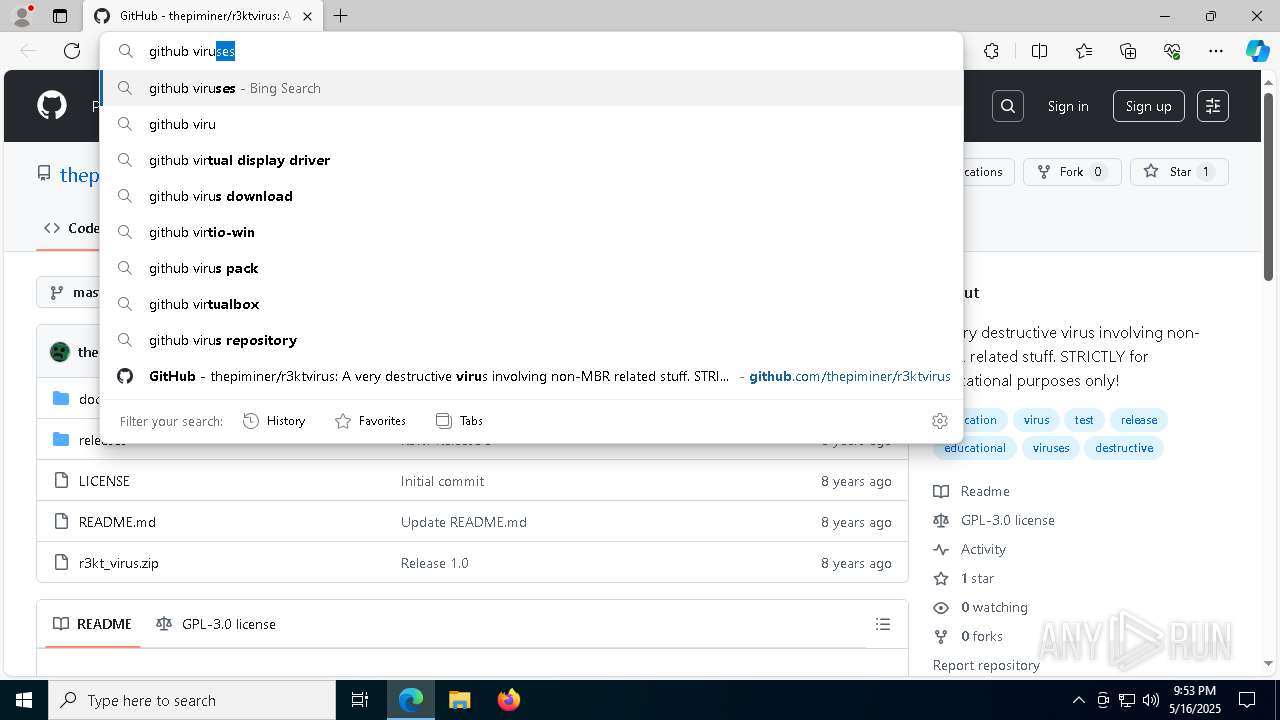Toggle Split screen view icon

click(1039, 51)
